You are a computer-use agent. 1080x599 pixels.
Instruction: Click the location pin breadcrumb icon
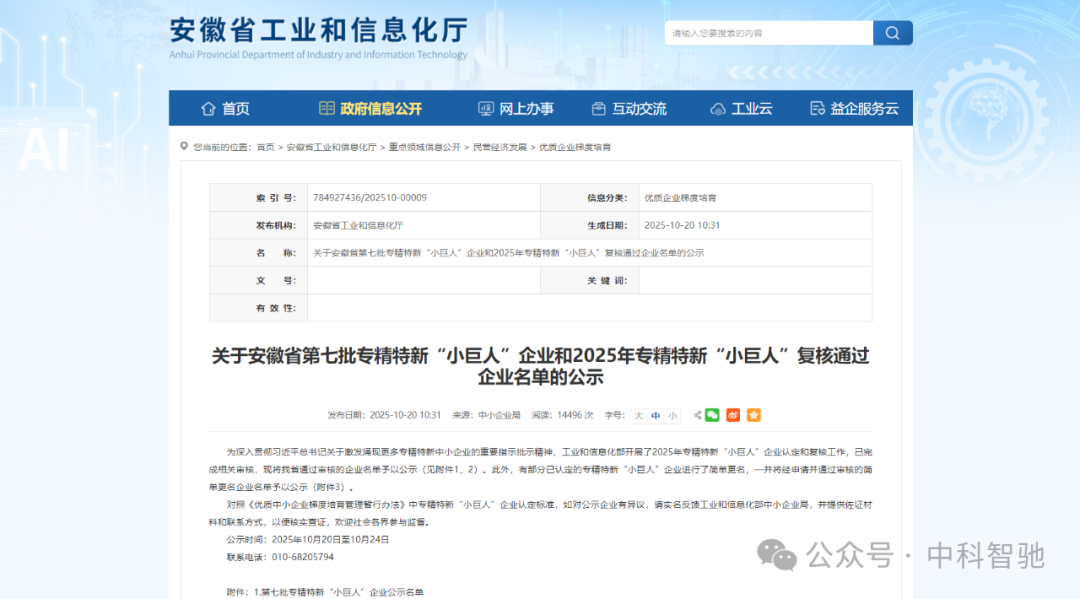pyautogui.click(x=184, y=146)
